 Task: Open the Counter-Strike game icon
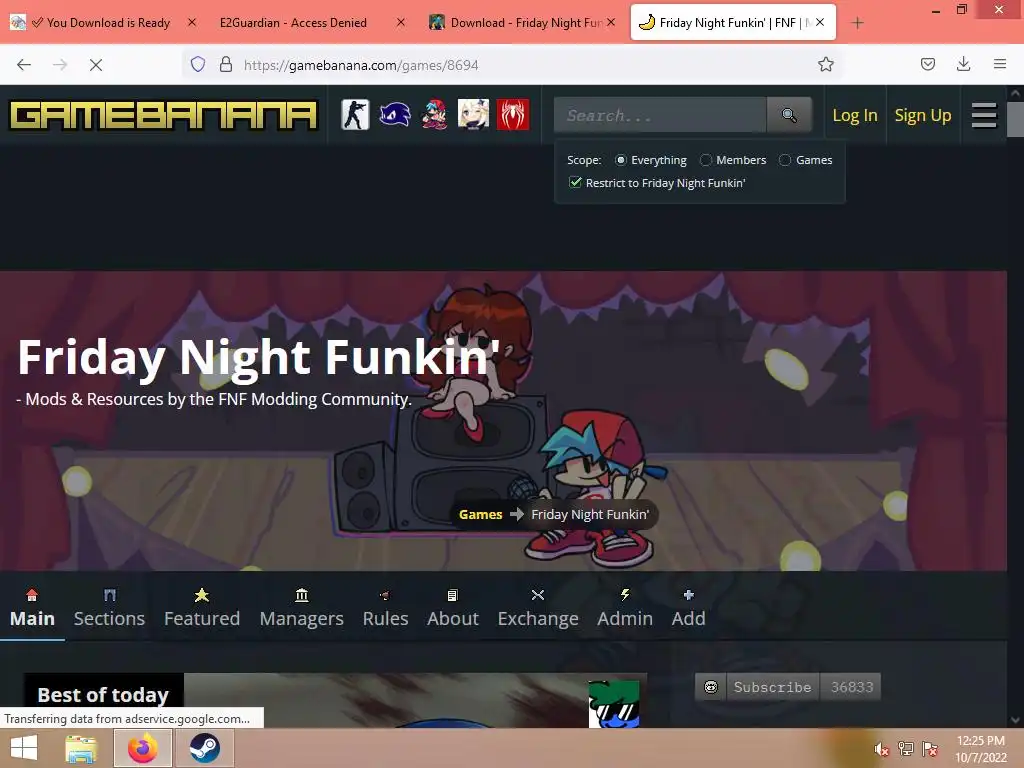pos(355,115)
